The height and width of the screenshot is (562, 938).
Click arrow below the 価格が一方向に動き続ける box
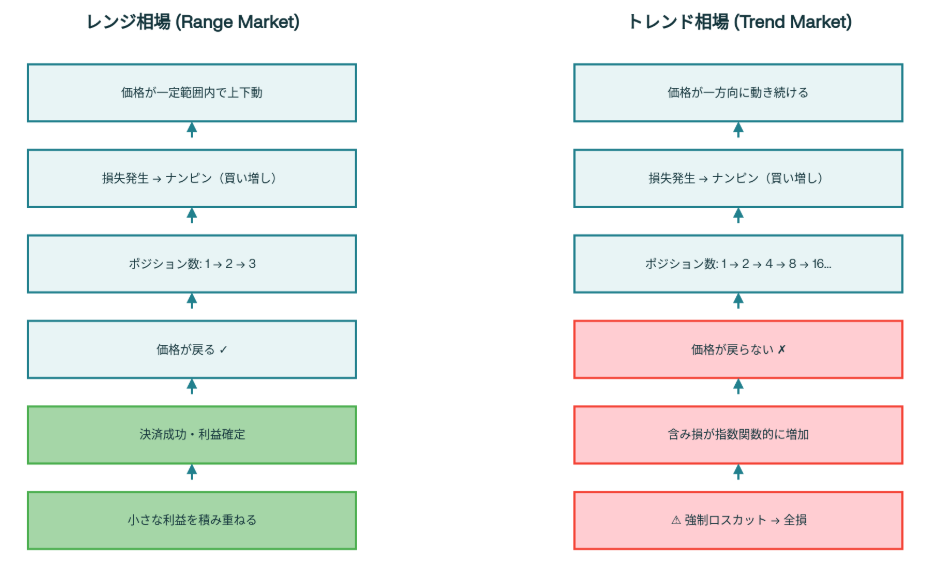[738, 130]
